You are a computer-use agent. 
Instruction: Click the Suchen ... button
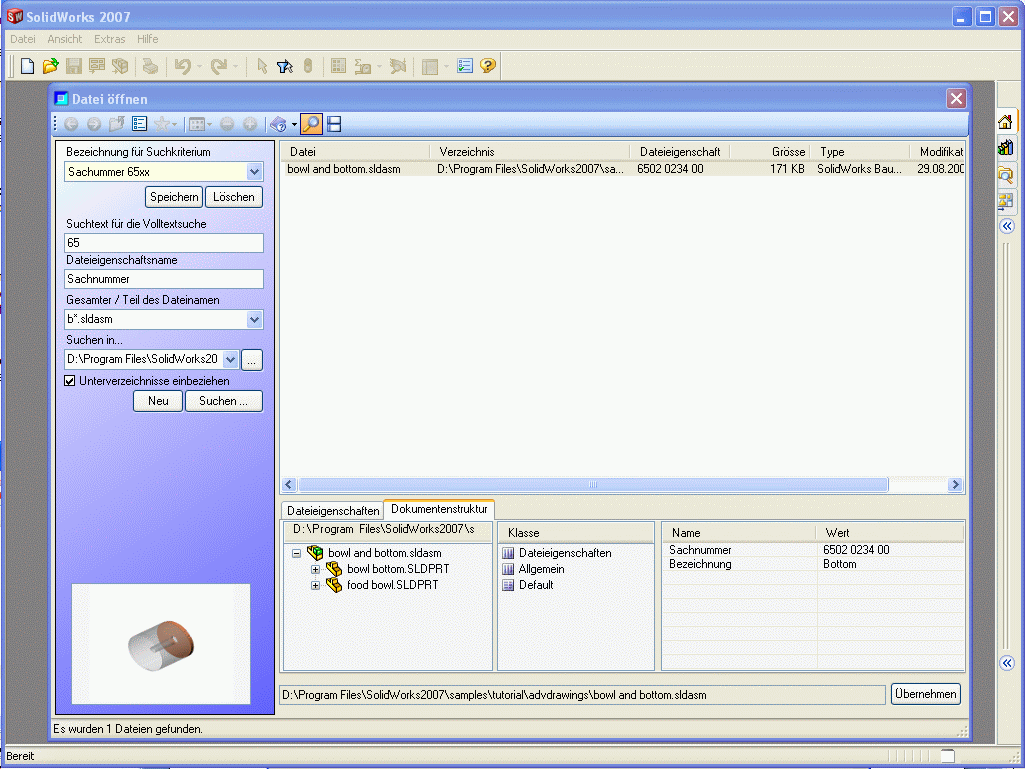click(223, 401)
